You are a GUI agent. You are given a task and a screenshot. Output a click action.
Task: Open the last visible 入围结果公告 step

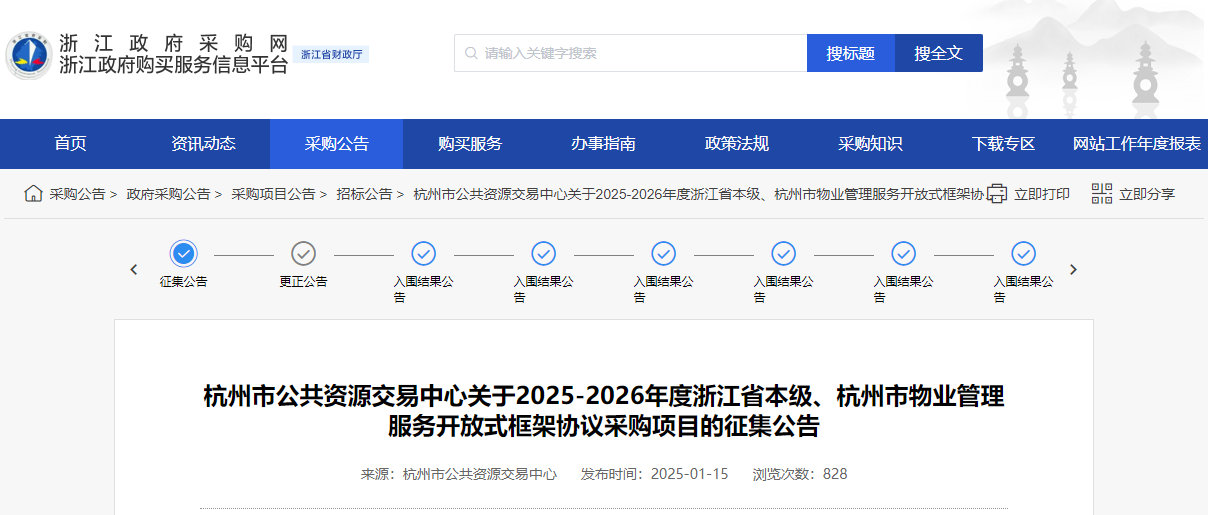1023,253
